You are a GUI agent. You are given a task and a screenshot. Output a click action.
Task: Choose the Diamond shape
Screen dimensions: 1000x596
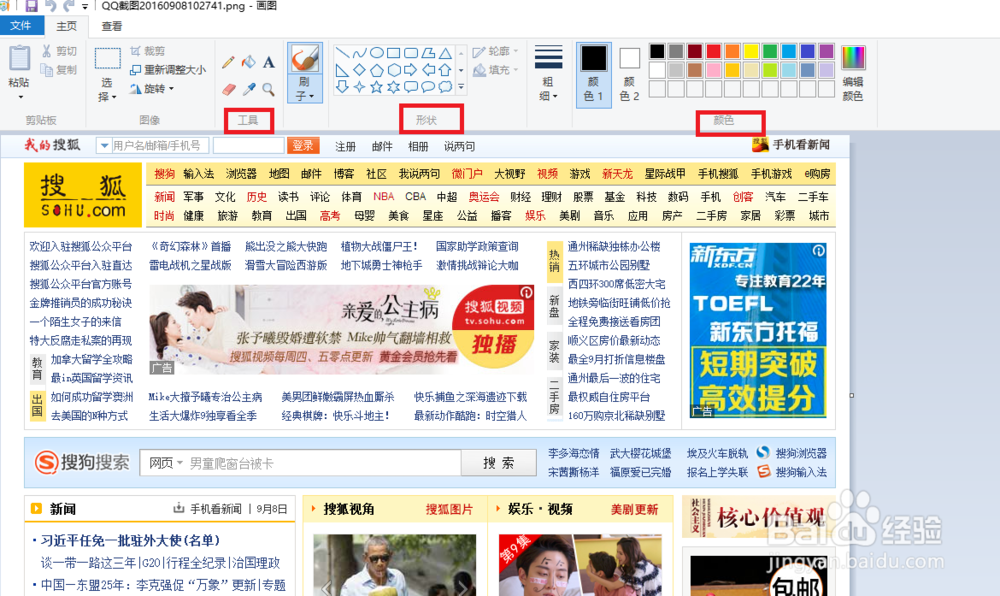360,70
